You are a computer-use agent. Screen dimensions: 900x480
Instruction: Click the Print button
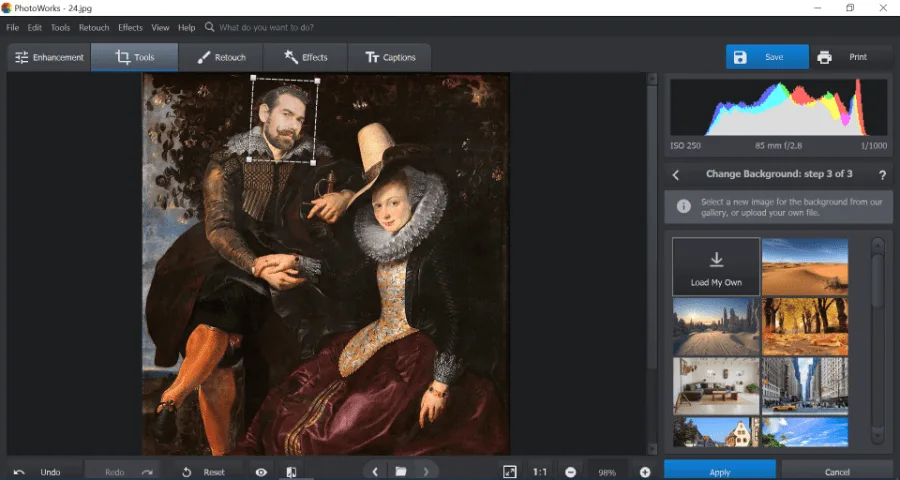pos(852,57)
